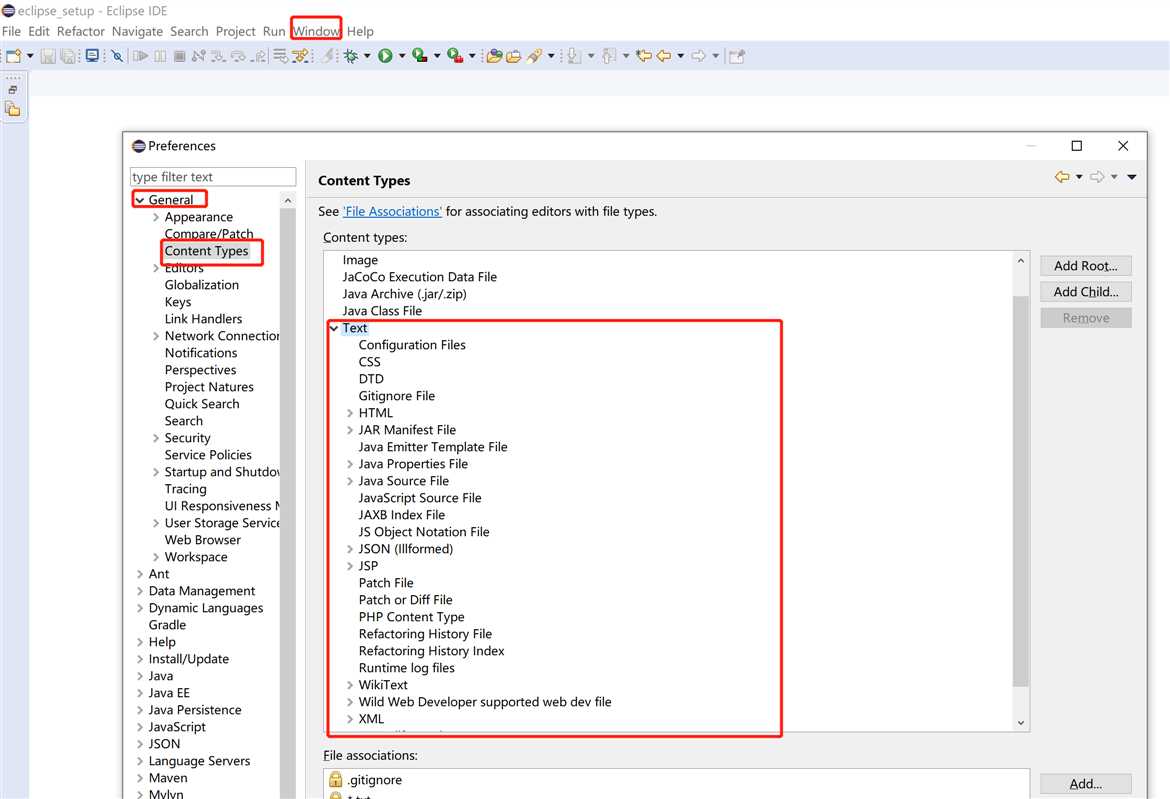Open the Window menu
Screen dimensions: 1170x799
(316, 31)
